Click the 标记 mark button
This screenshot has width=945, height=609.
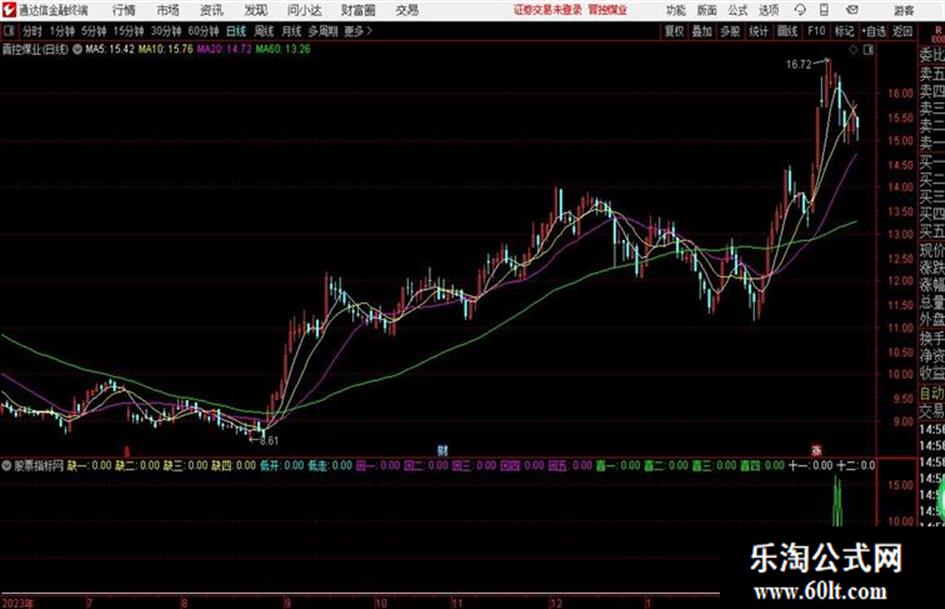(x=844, y=31)
